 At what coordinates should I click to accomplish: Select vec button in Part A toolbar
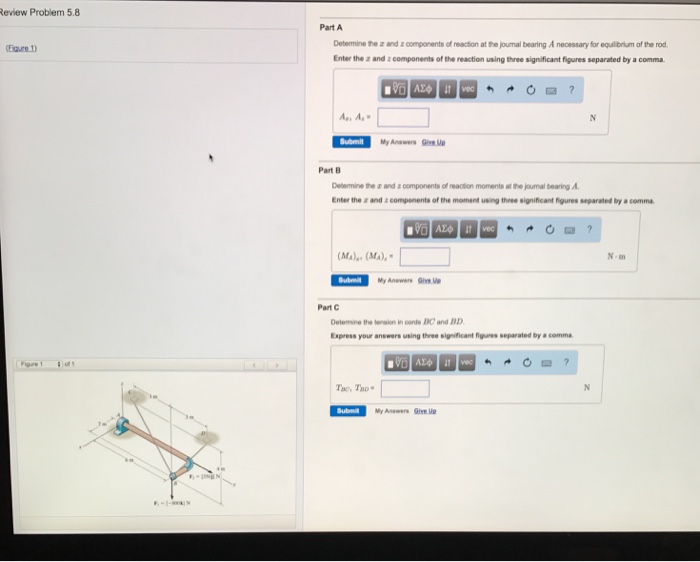[467, 89]
